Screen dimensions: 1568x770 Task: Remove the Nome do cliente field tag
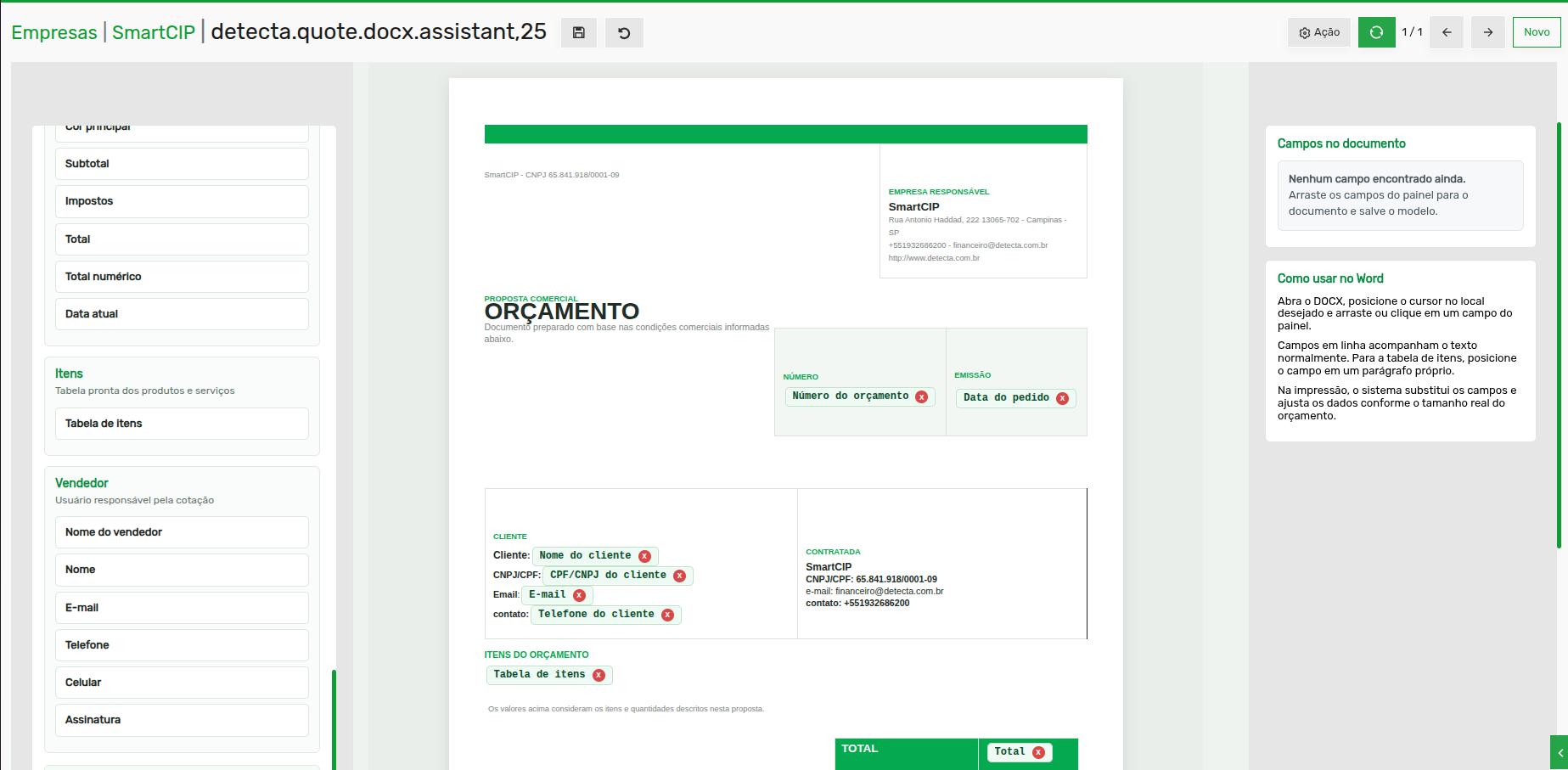pyautogui.click(x=644, y=556)
